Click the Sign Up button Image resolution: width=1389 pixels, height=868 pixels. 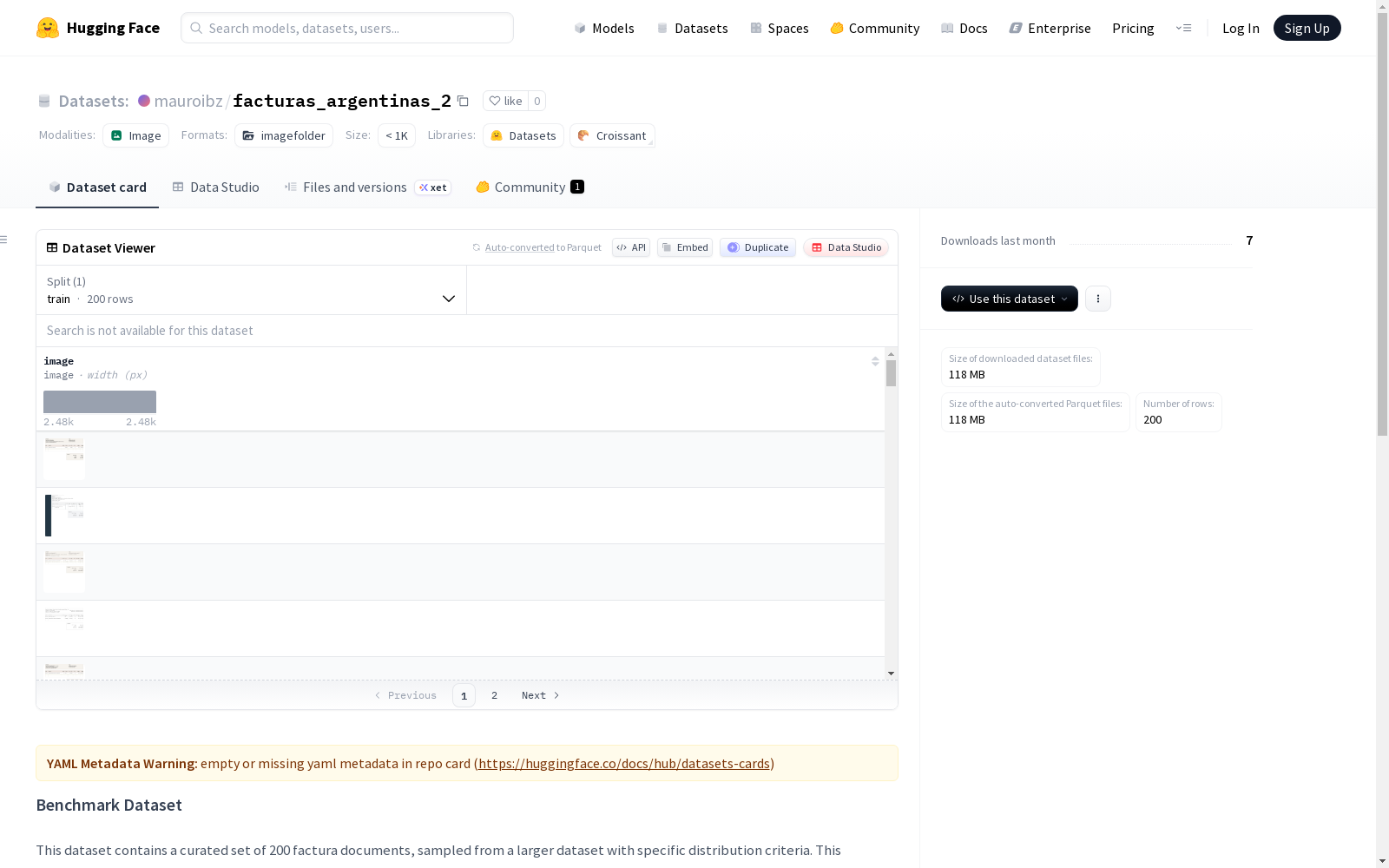click(x=1307, y=28)
